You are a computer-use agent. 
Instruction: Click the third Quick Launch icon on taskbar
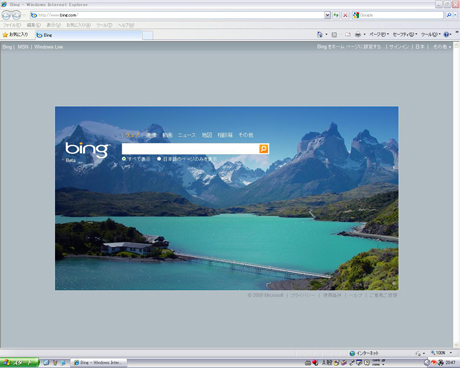63,362
